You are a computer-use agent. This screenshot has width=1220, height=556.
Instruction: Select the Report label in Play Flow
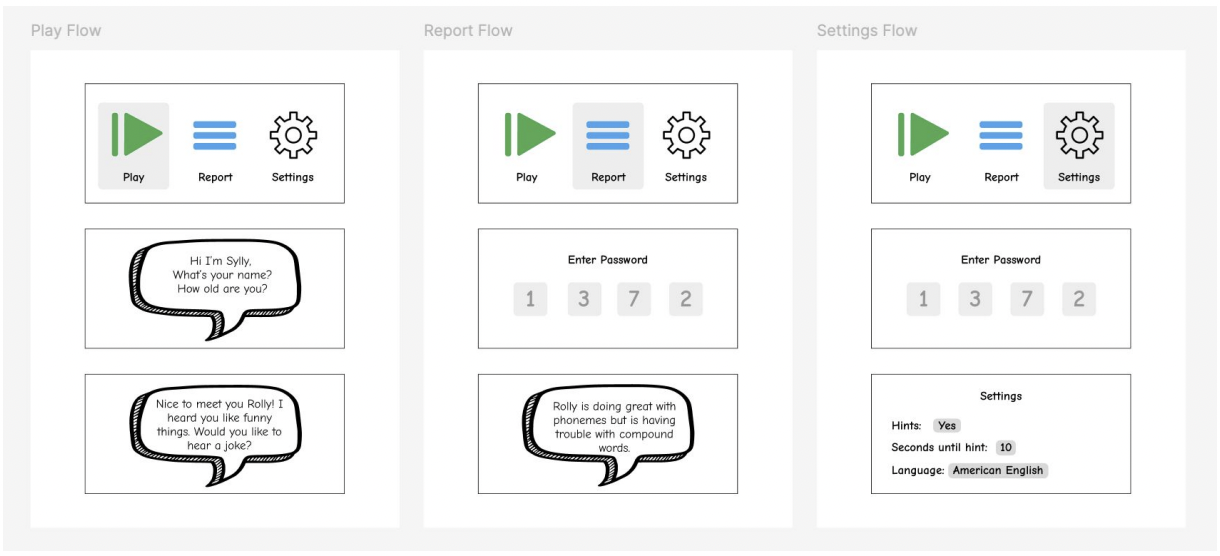[x=215, y=177]
